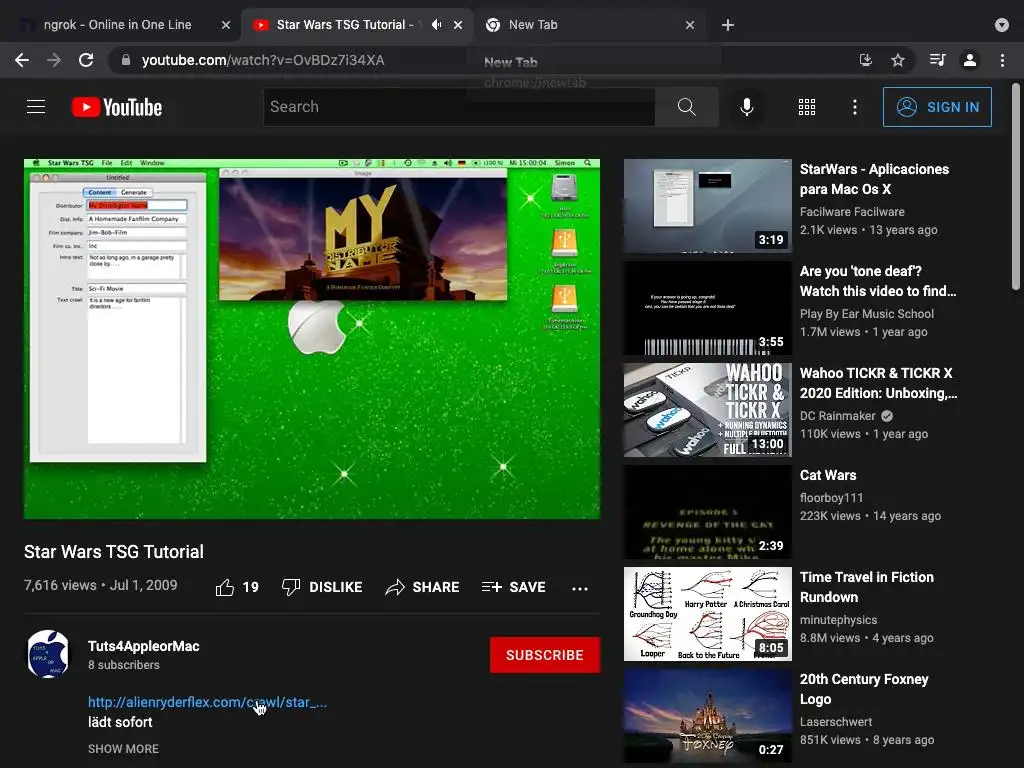Click the SHARE button

point(423,587)
